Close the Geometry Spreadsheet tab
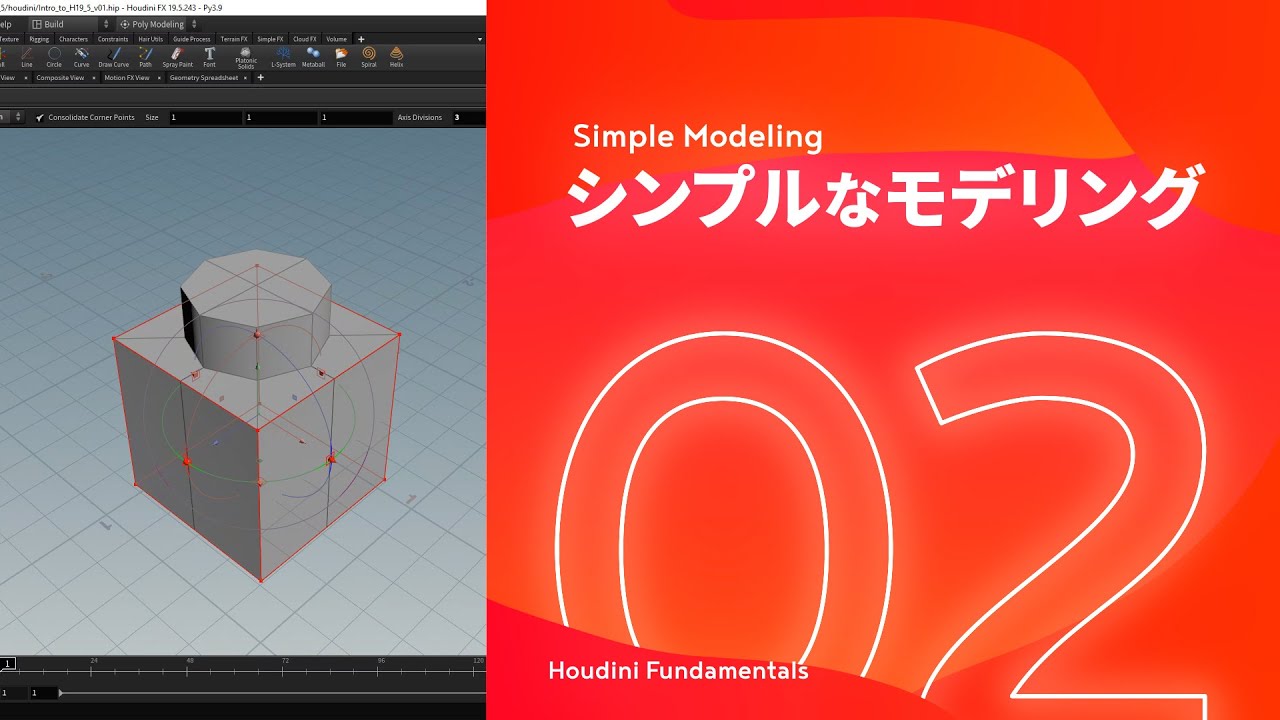1280x720 pixels. tap(247, 77)
